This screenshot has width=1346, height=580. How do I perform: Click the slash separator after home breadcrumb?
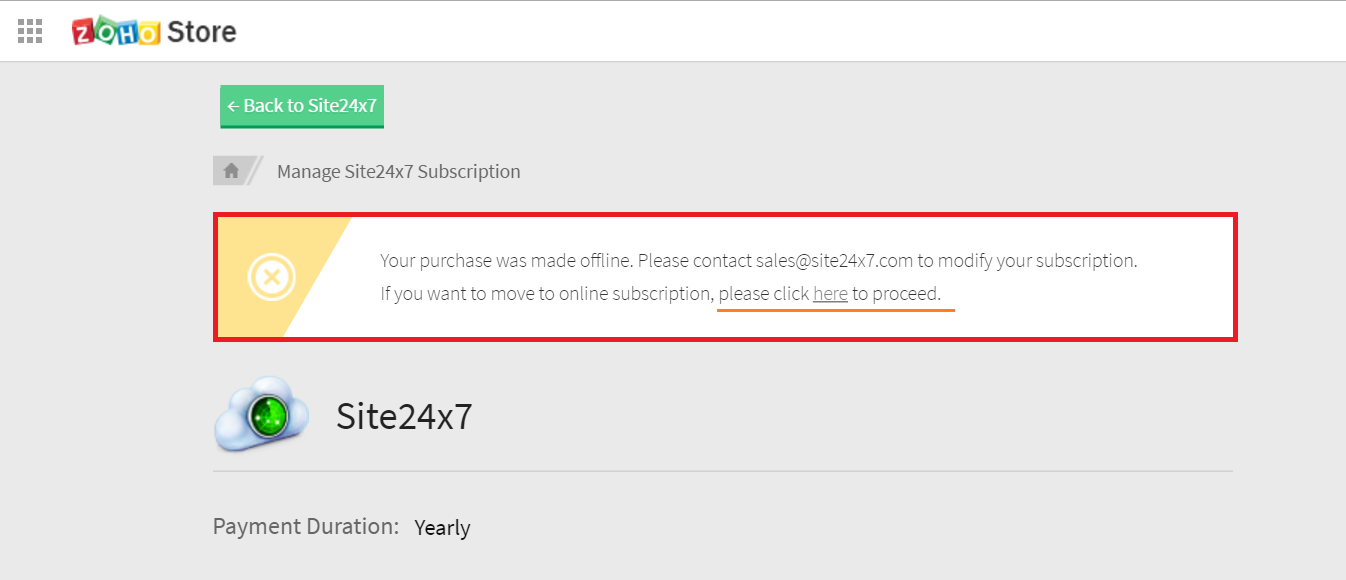click(255, 171)
